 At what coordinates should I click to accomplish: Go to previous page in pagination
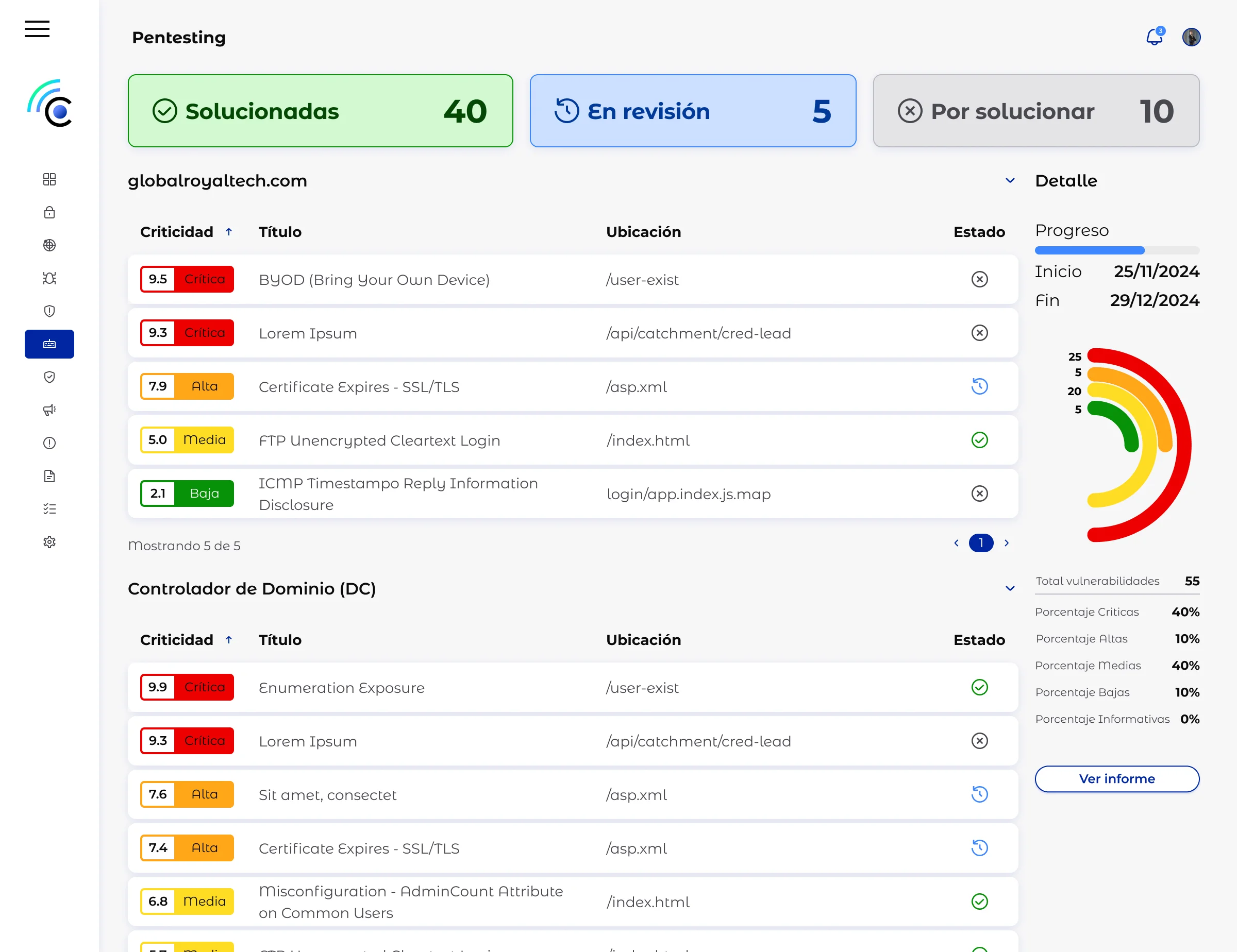956,543
